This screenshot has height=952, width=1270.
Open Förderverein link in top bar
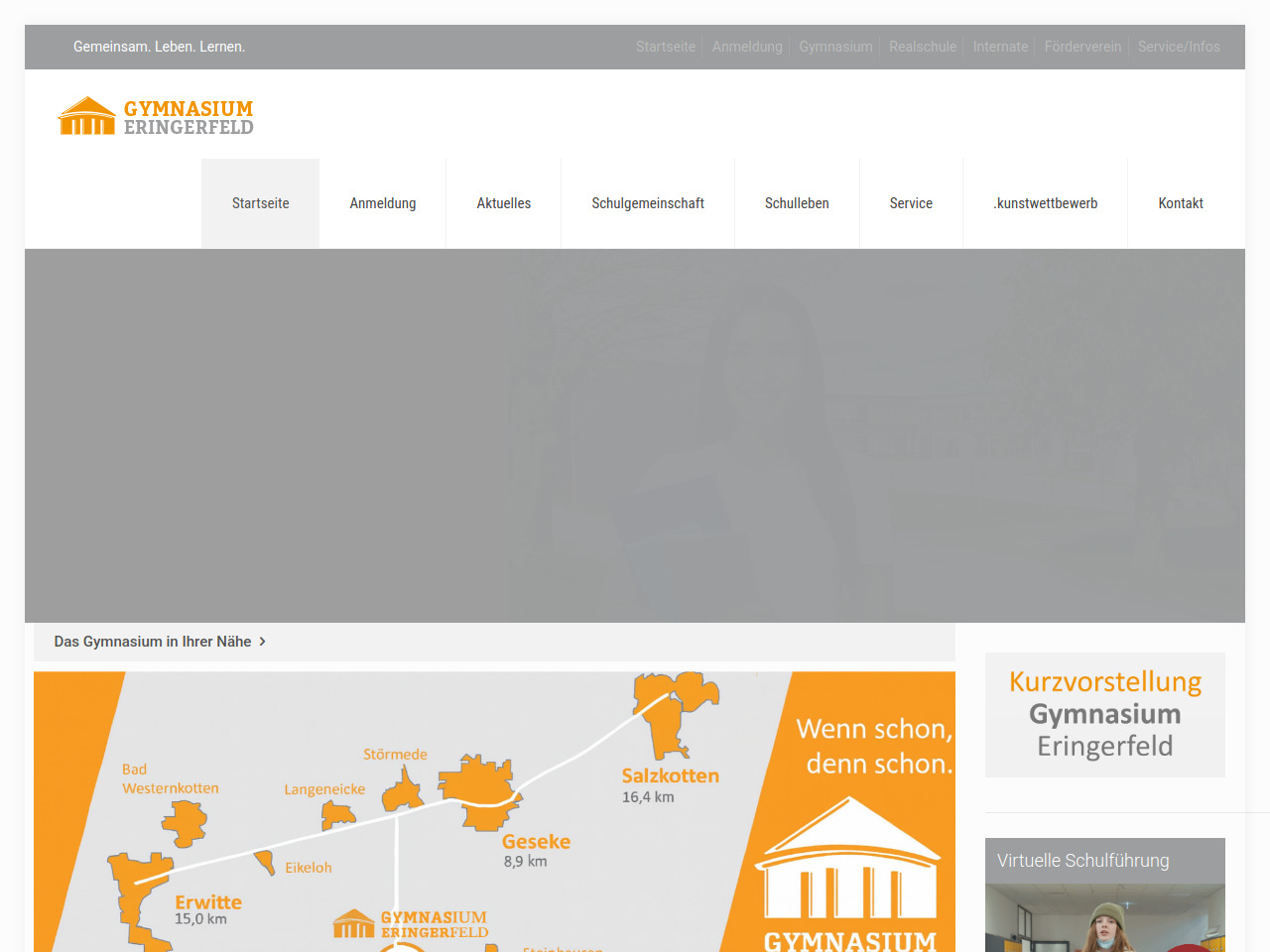coord(1081,47)
